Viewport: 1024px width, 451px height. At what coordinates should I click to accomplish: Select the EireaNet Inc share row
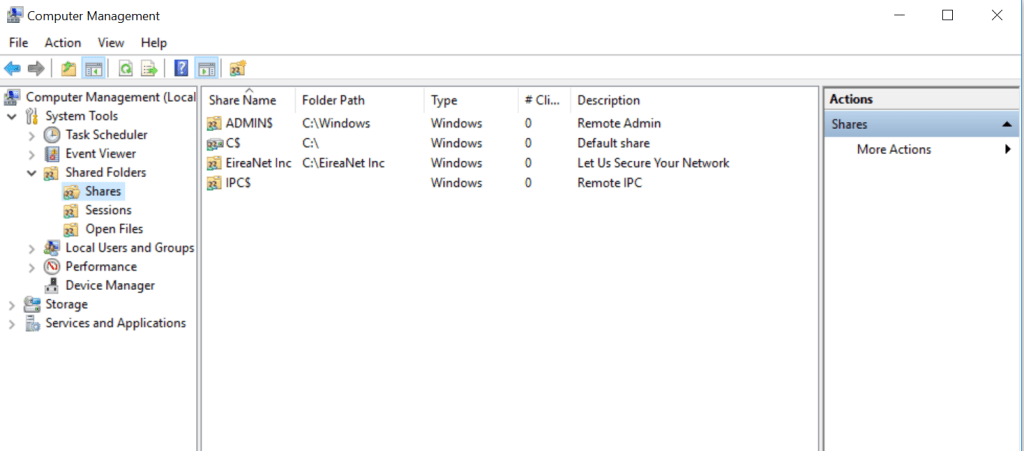pos(258,163)
